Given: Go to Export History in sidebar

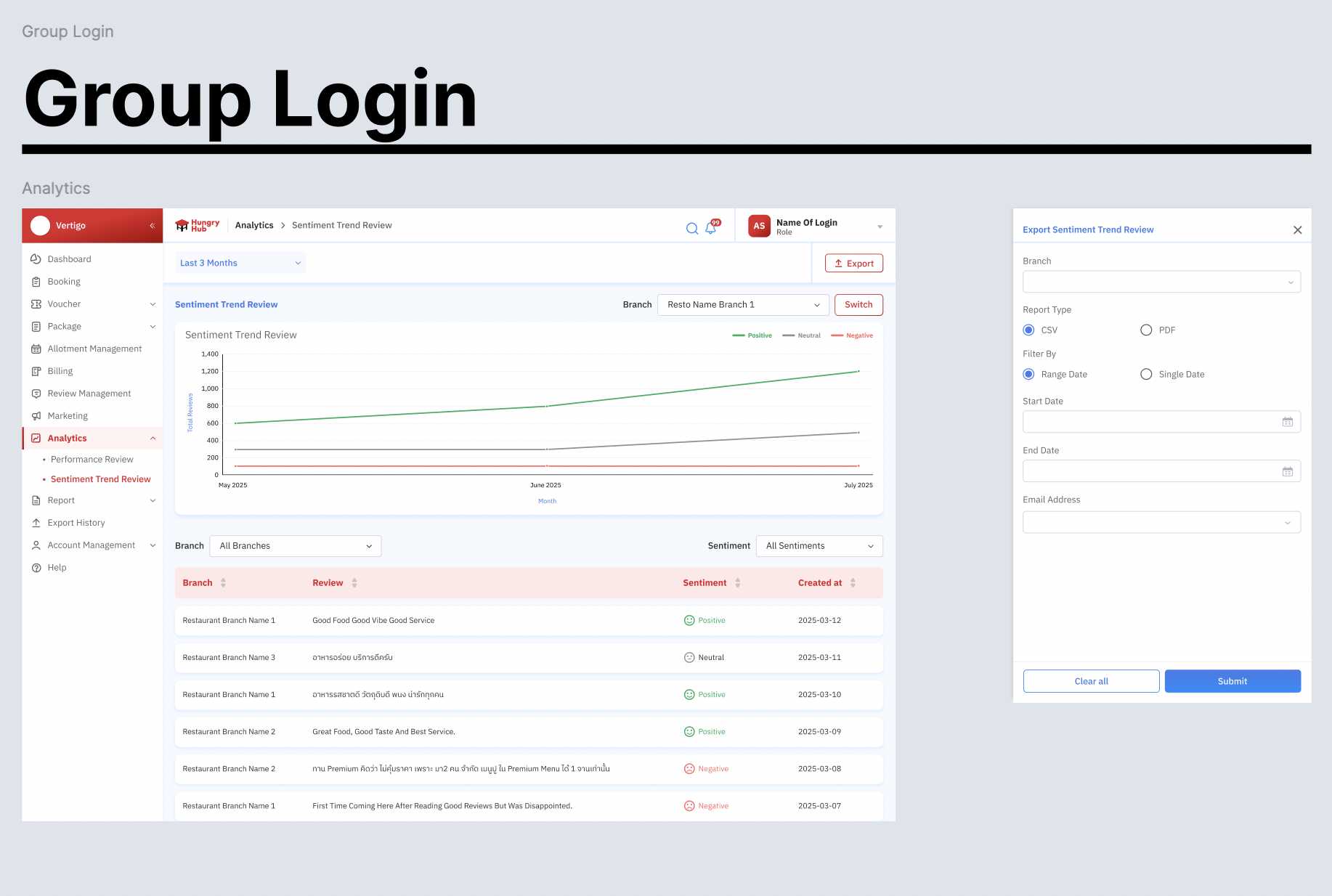Looking at the screenshot, I should 76,523.
